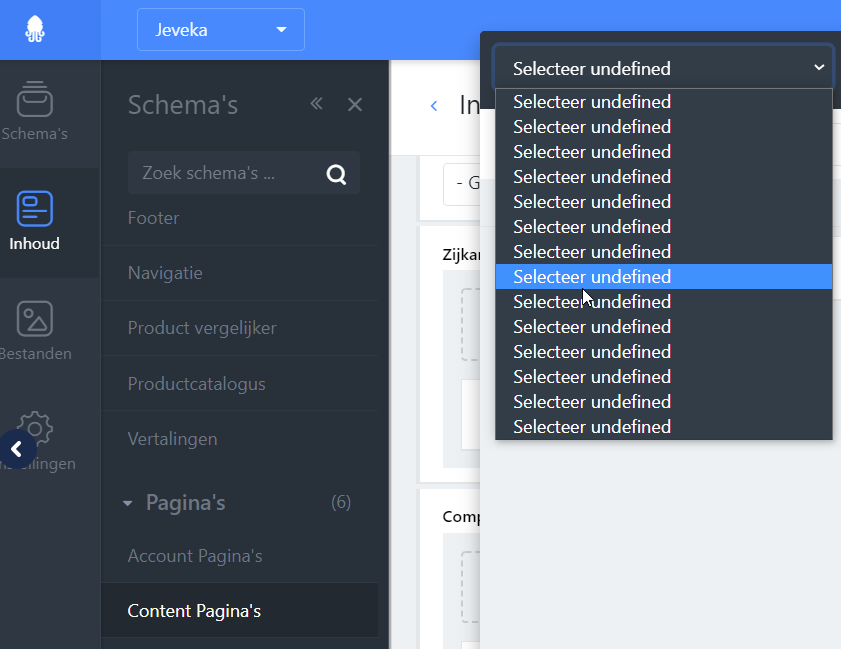Select the Account Pagina's schema
The image size is (841, 649).
tap(240, 556)
